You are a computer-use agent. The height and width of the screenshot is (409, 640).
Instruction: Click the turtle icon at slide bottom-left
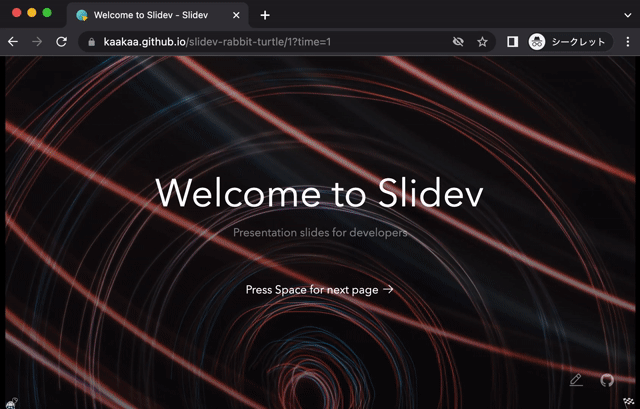pyautogui.click(x=12, y=403)
